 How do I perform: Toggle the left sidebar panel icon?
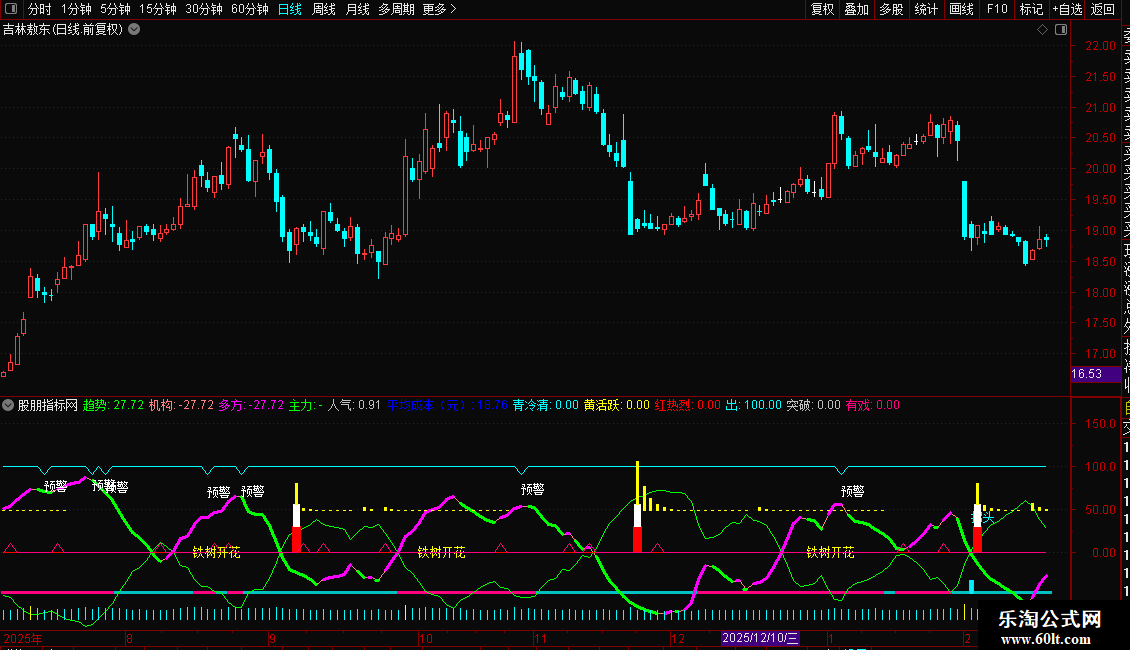pyautogui.click(x=10, y=9)
